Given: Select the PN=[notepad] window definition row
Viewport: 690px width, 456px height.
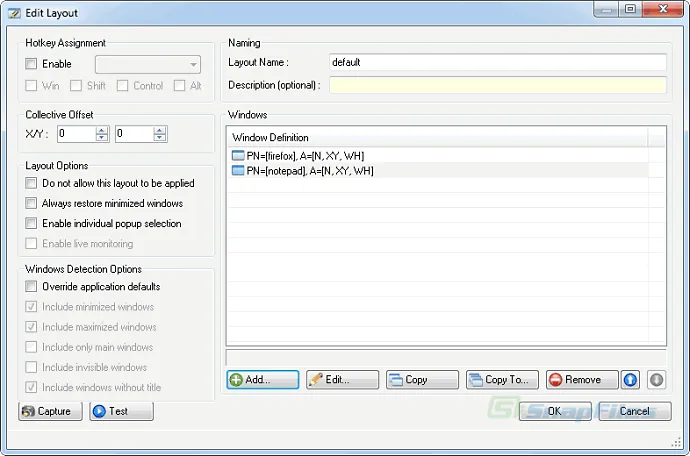Looking at the screenshot, I should (438, 171).
